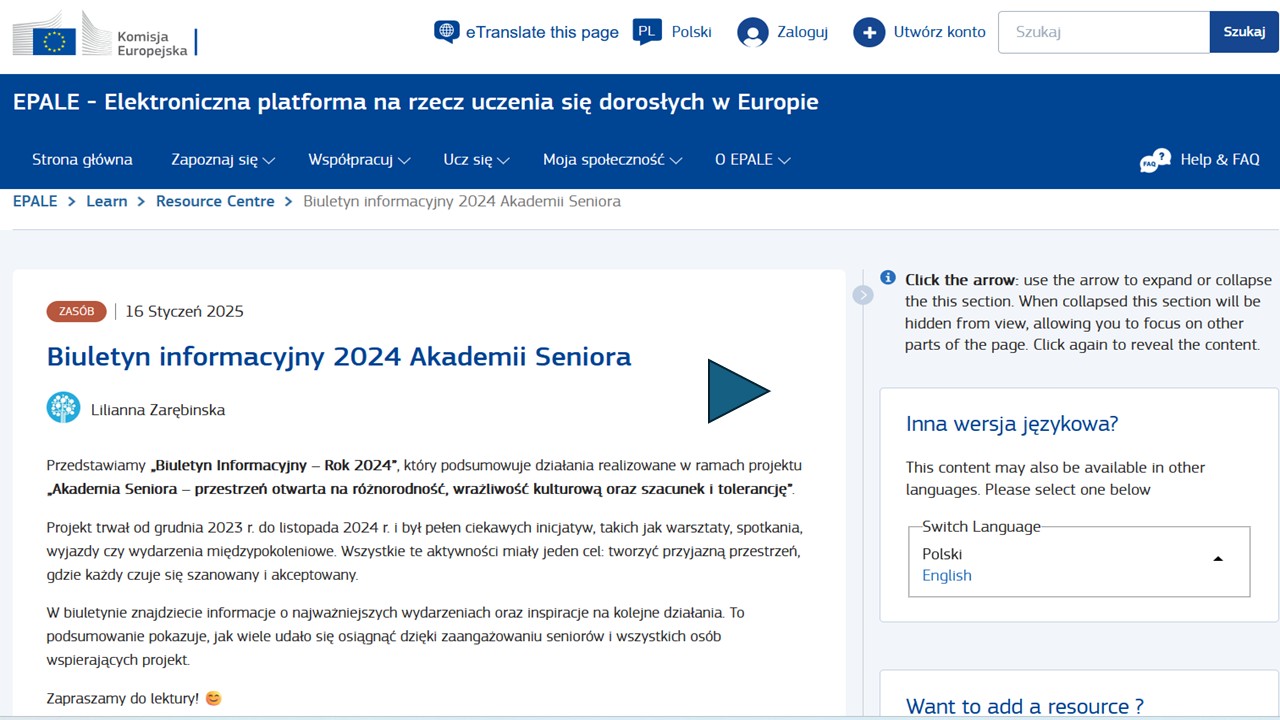Click the Utwórz konto plus icon

click(x=868, y=32)
